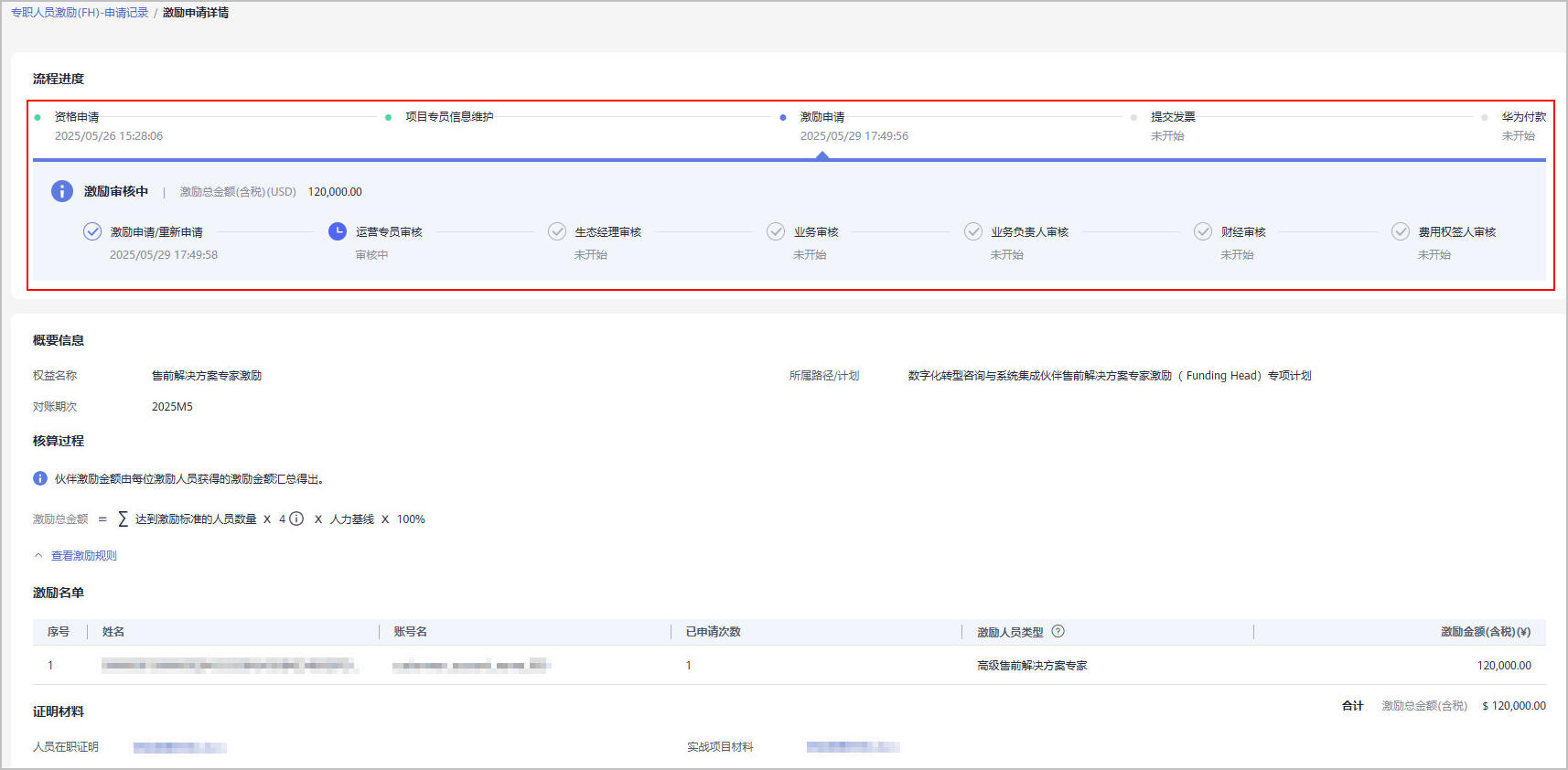Select the 提交发票 progress step
The height and width of the screenshot is (770, 1568).
[x=1173, y=117]
